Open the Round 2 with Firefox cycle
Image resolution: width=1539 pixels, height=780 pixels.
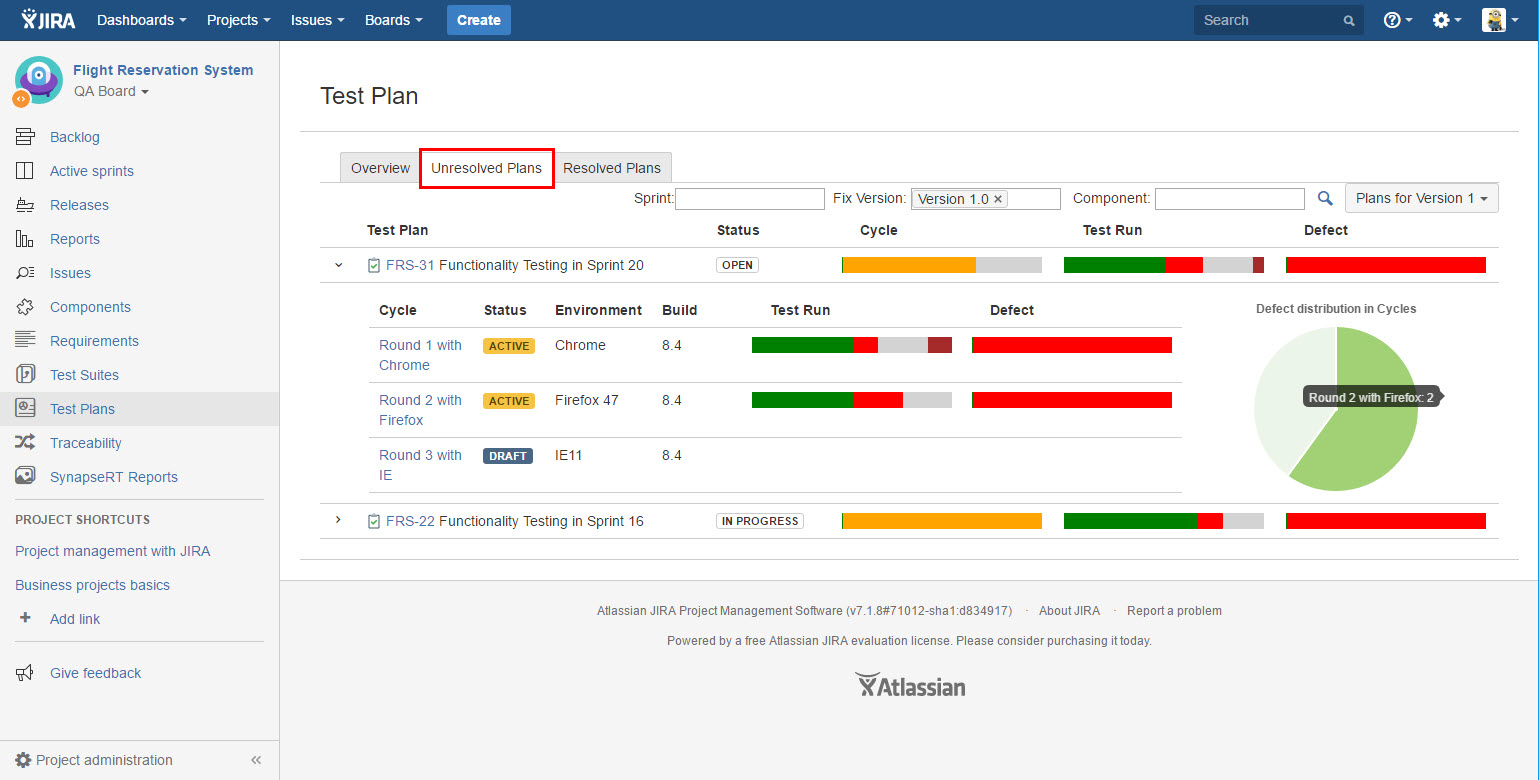pos(420,410)
